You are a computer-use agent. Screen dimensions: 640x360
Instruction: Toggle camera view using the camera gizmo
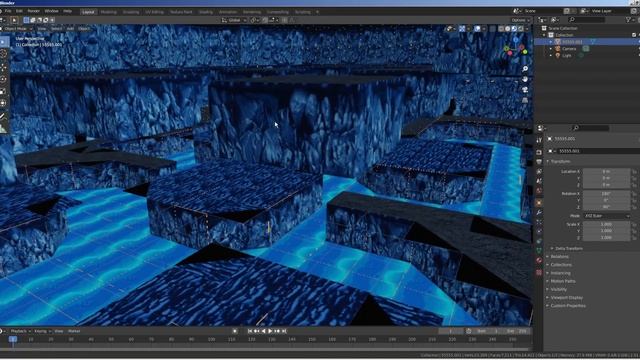point(525,89)
